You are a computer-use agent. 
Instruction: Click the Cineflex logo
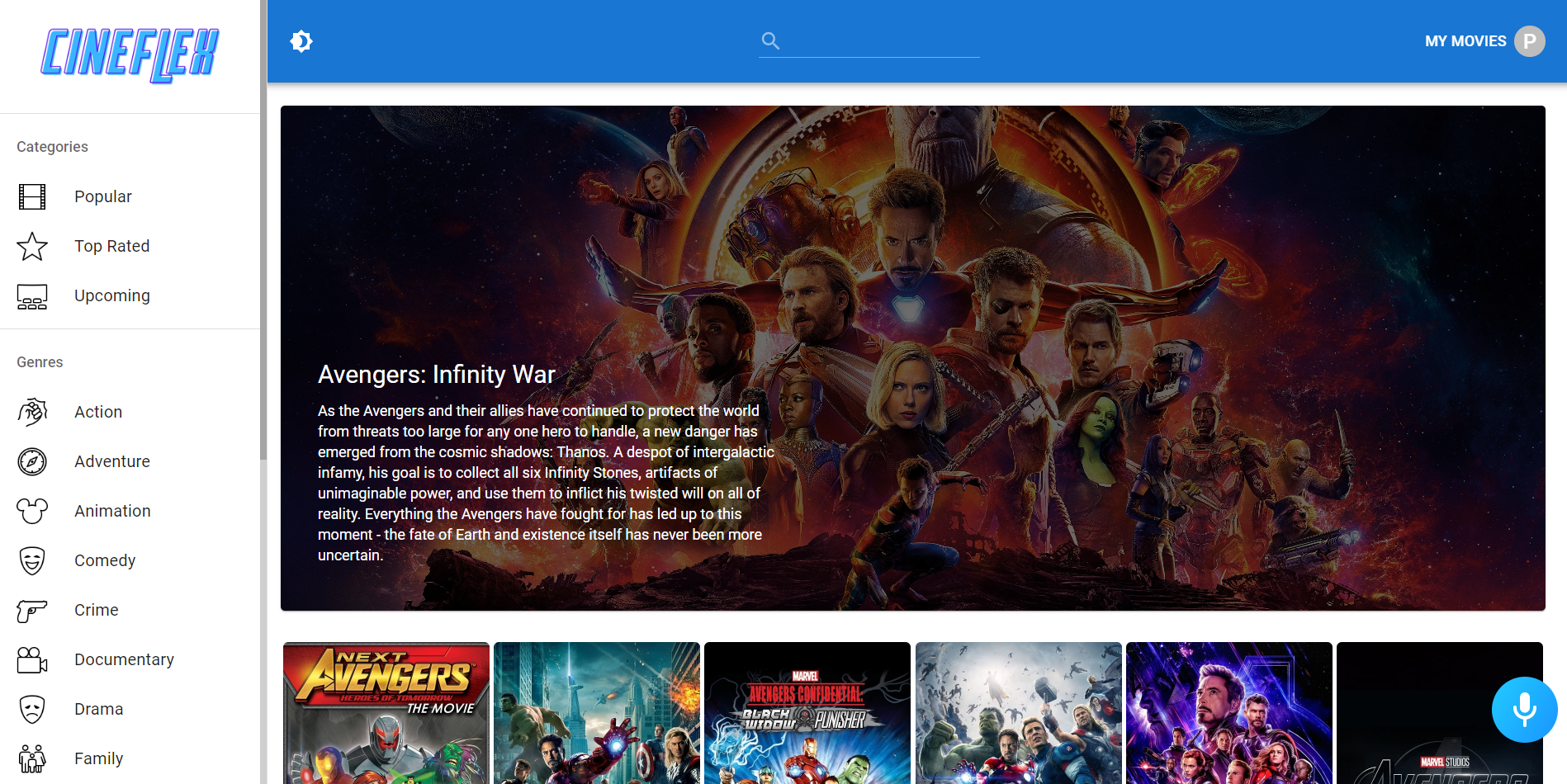130,54
